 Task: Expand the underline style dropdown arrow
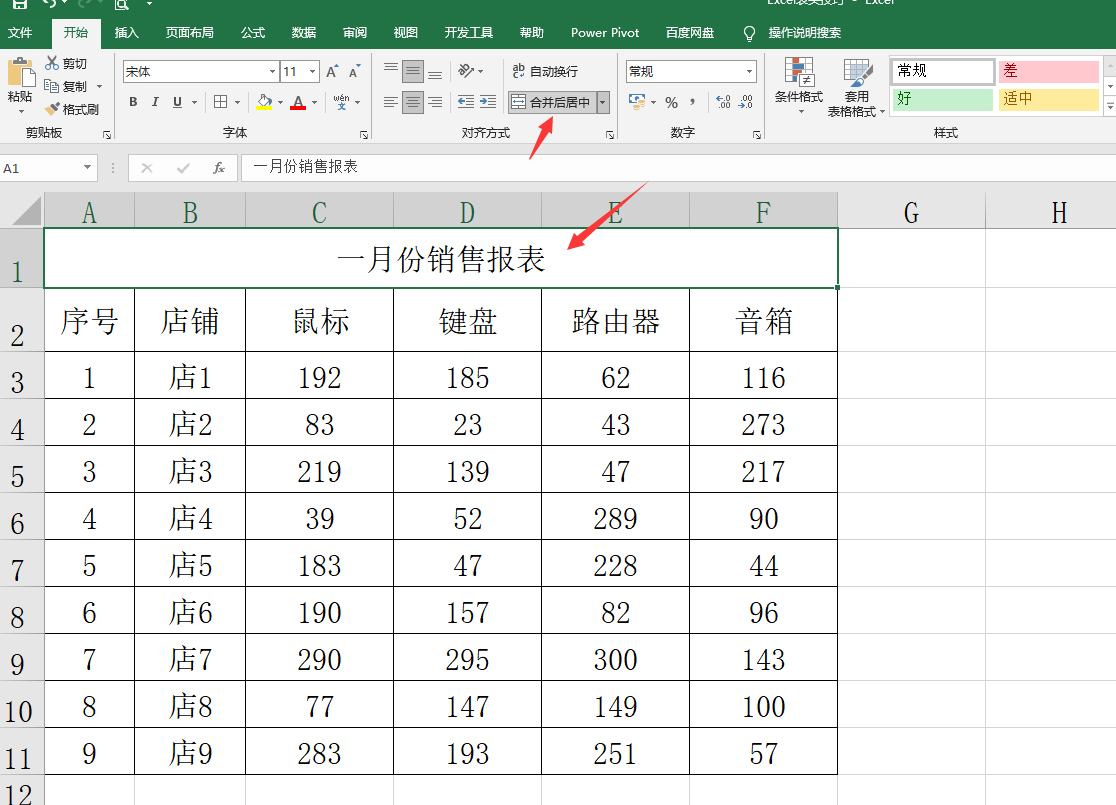click(x=194, y=102)
